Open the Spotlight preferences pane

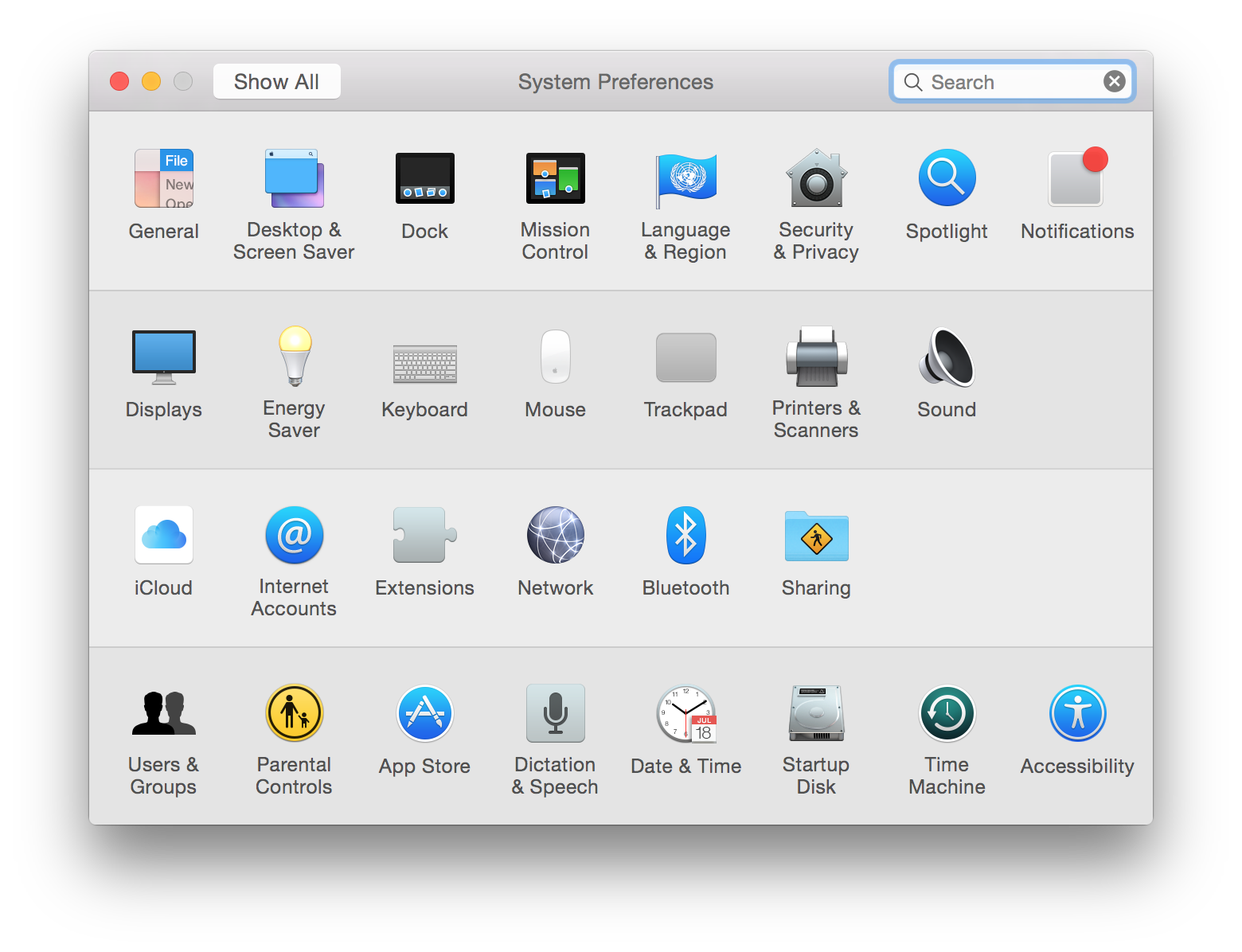click(947, 177)
